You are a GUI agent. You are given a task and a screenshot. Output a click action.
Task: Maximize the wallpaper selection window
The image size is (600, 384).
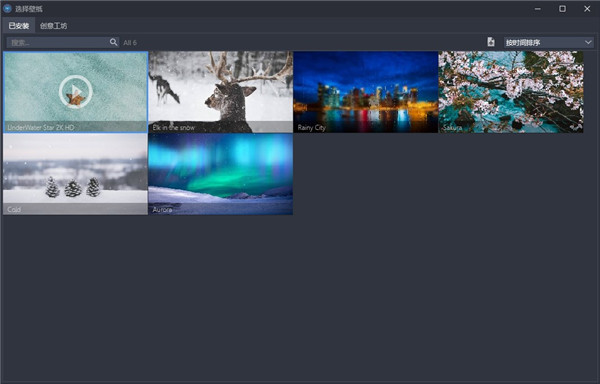(x=562, y=8)
